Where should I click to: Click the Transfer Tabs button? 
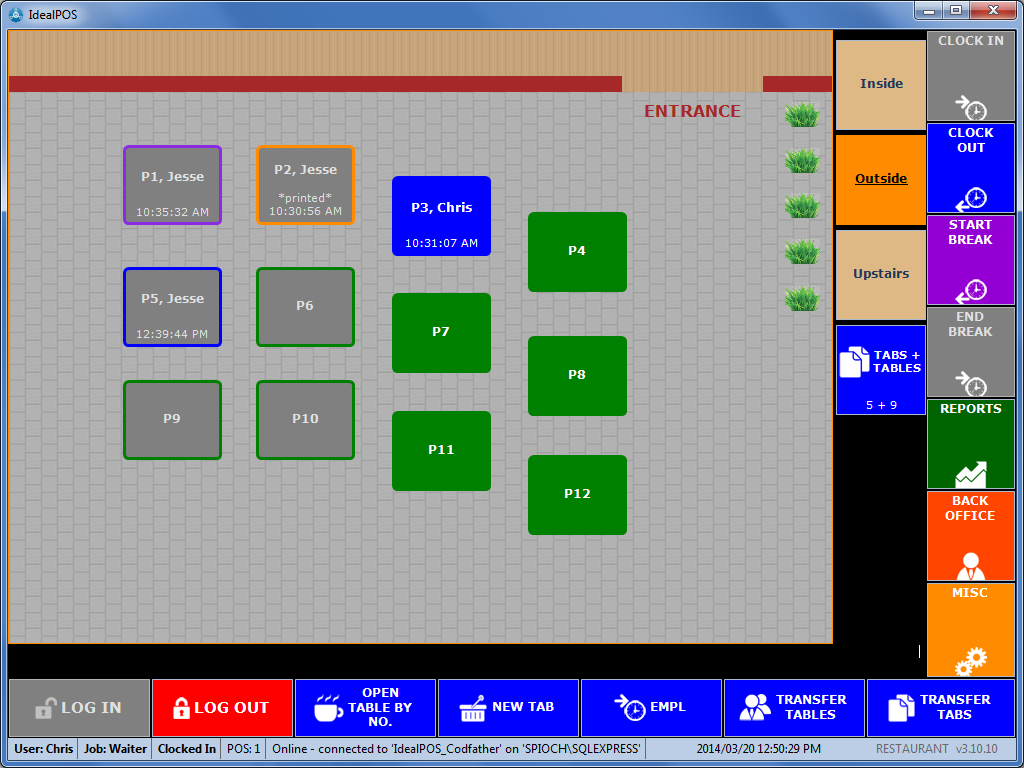pos(940,708)
